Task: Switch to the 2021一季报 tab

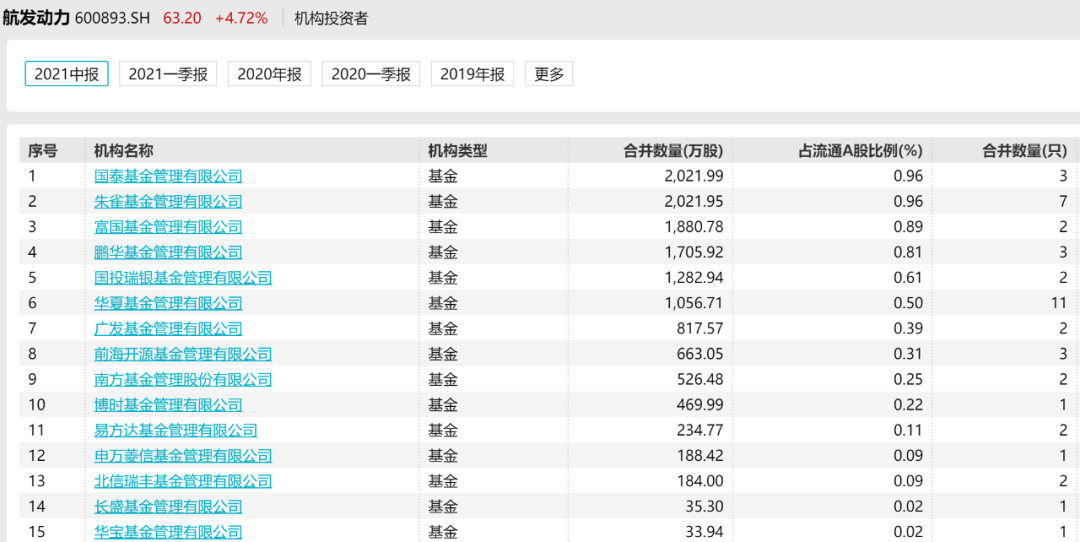Action: (168, 74)
